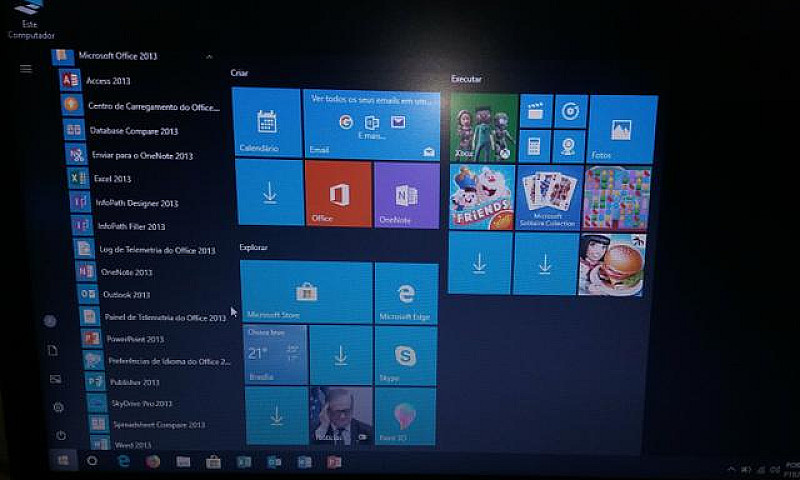Open Log de Telemetria do Office 2013

[157, 250]
